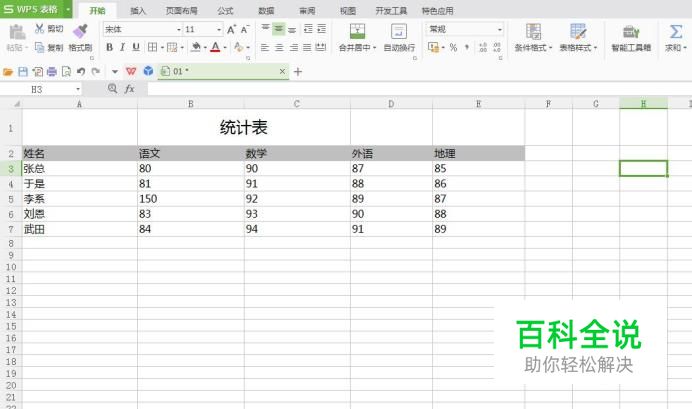
Task: Switch to the 页面布局 ribbon tab
Action: 181,11
